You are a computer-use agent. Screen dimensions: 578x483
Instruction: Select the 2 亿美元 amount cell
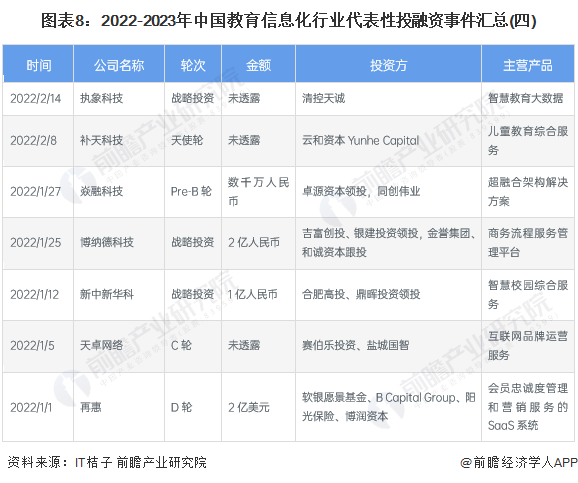(258, 407)
